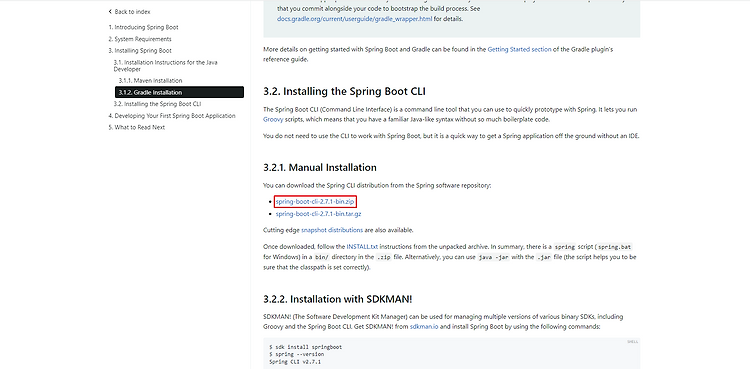Open '3.2. Installing the Spring Boot CLI' sidebar link
The height and width of the screenshot is (369, 750).
(157, 104)
